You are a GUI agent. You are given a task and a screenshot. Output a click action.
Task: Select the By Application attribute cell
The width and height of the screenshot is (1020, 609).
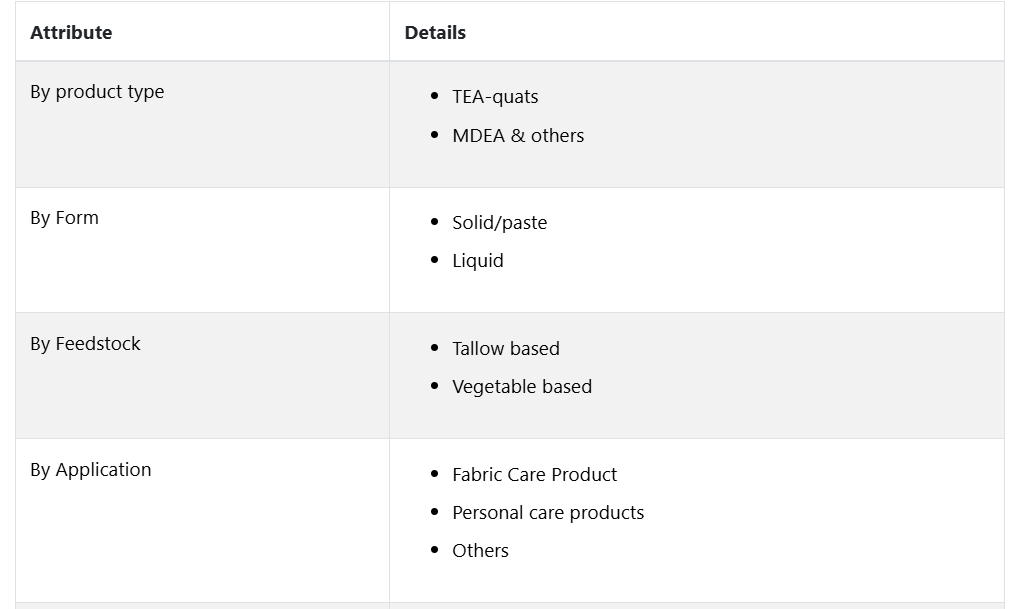(91, 470)
